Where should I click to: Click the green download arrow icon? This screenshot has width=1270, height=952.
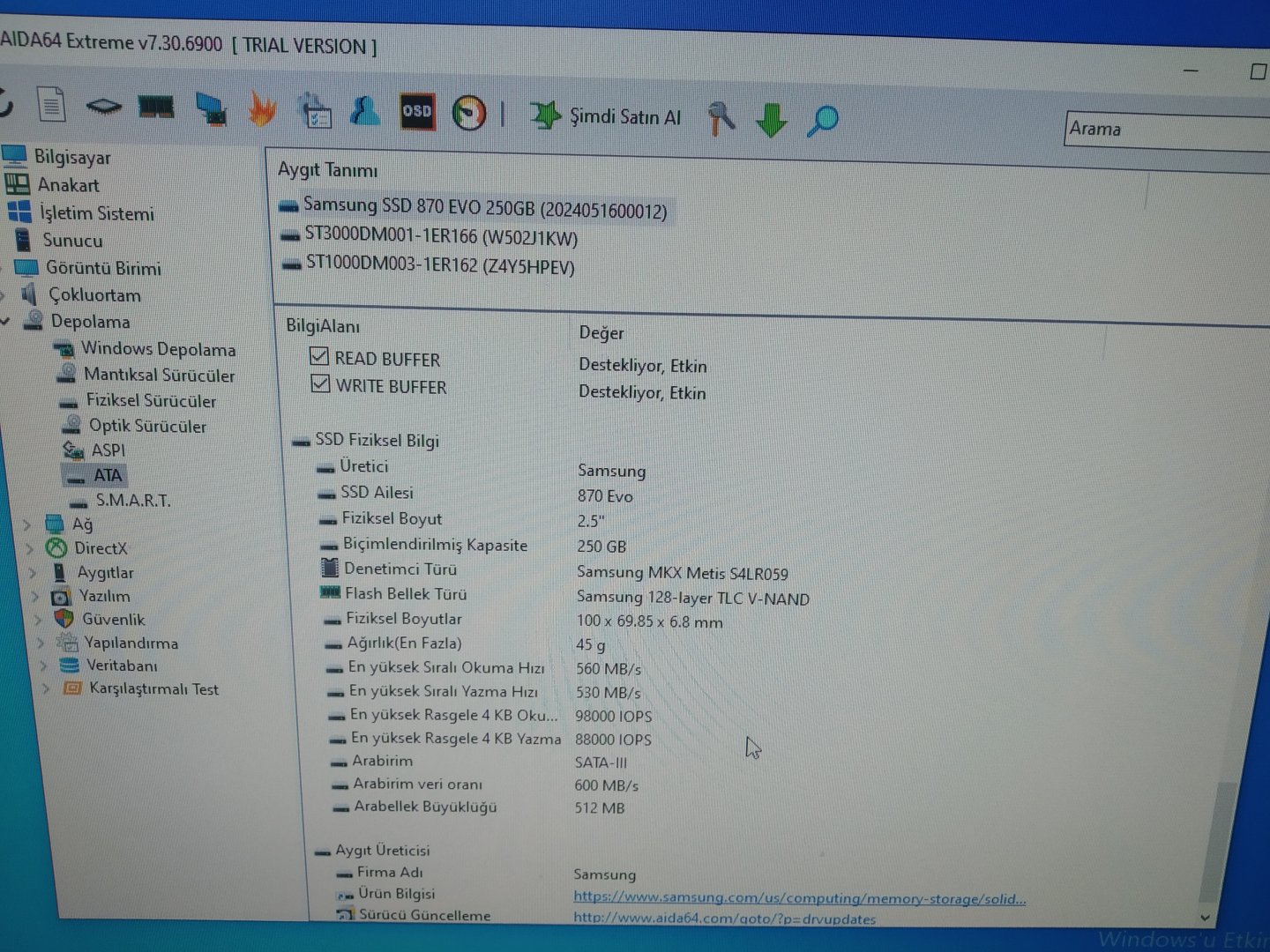click(771, 119)
